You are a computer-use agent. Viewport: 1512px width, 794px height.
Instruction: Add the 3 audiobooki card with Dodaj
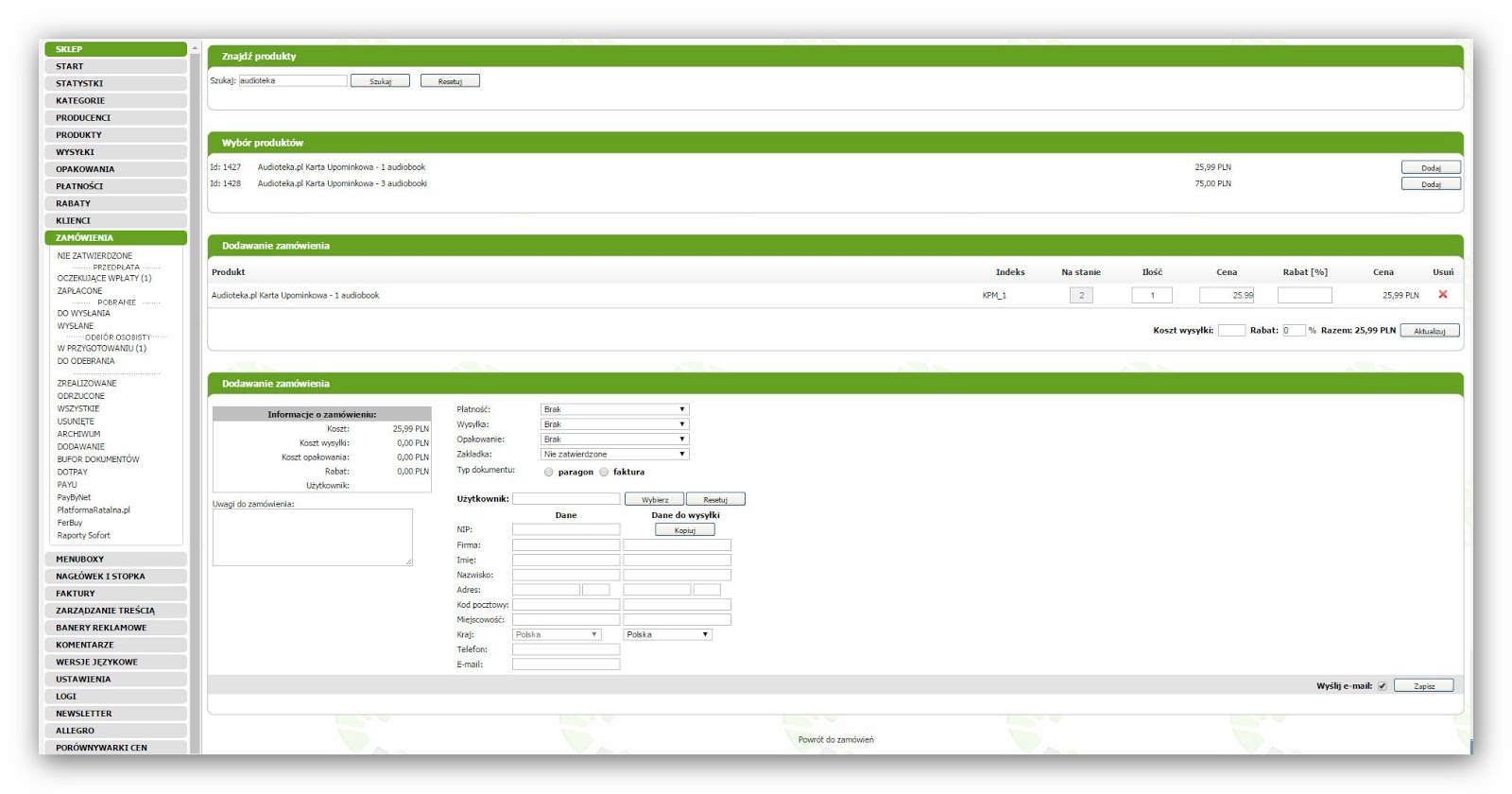[x=1431, y=184]
